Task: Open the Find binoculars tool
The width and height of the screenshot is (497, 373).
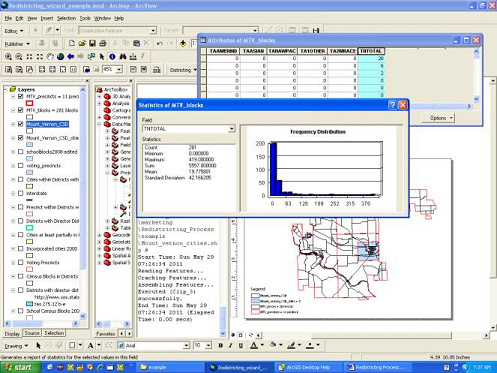Action: point(123,57)
